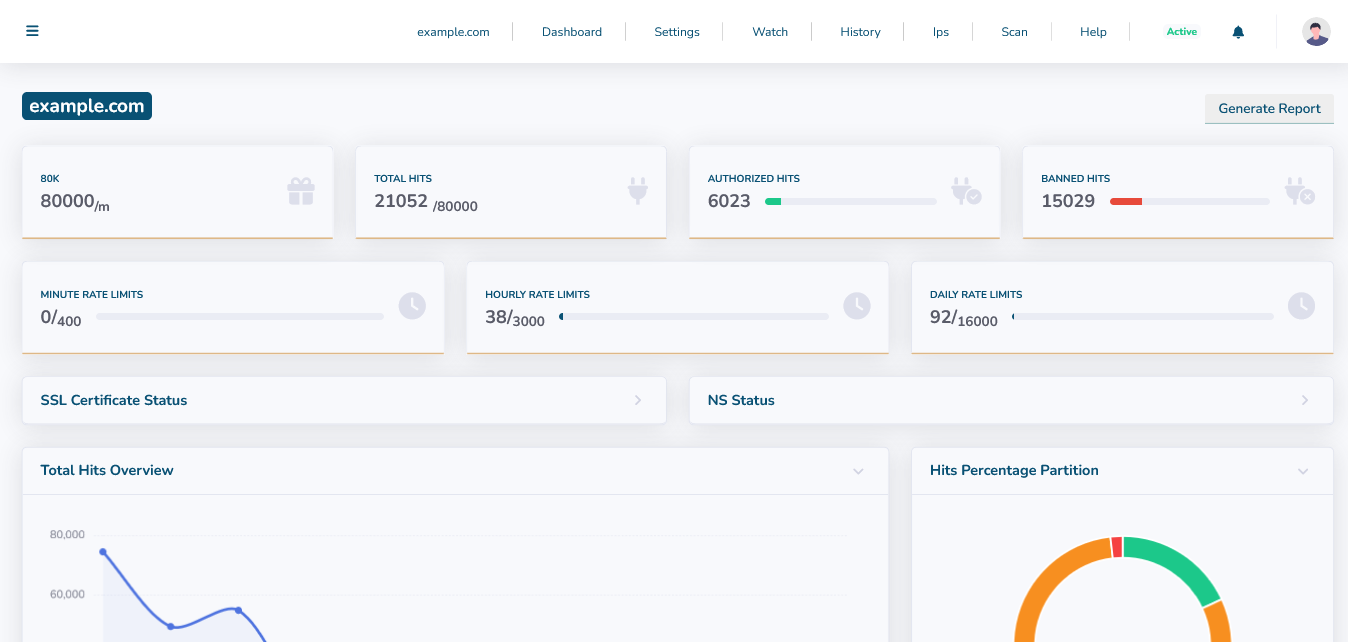Click the 21052 total hits value
Screen dimensions: 1348x642
[401, 201]
